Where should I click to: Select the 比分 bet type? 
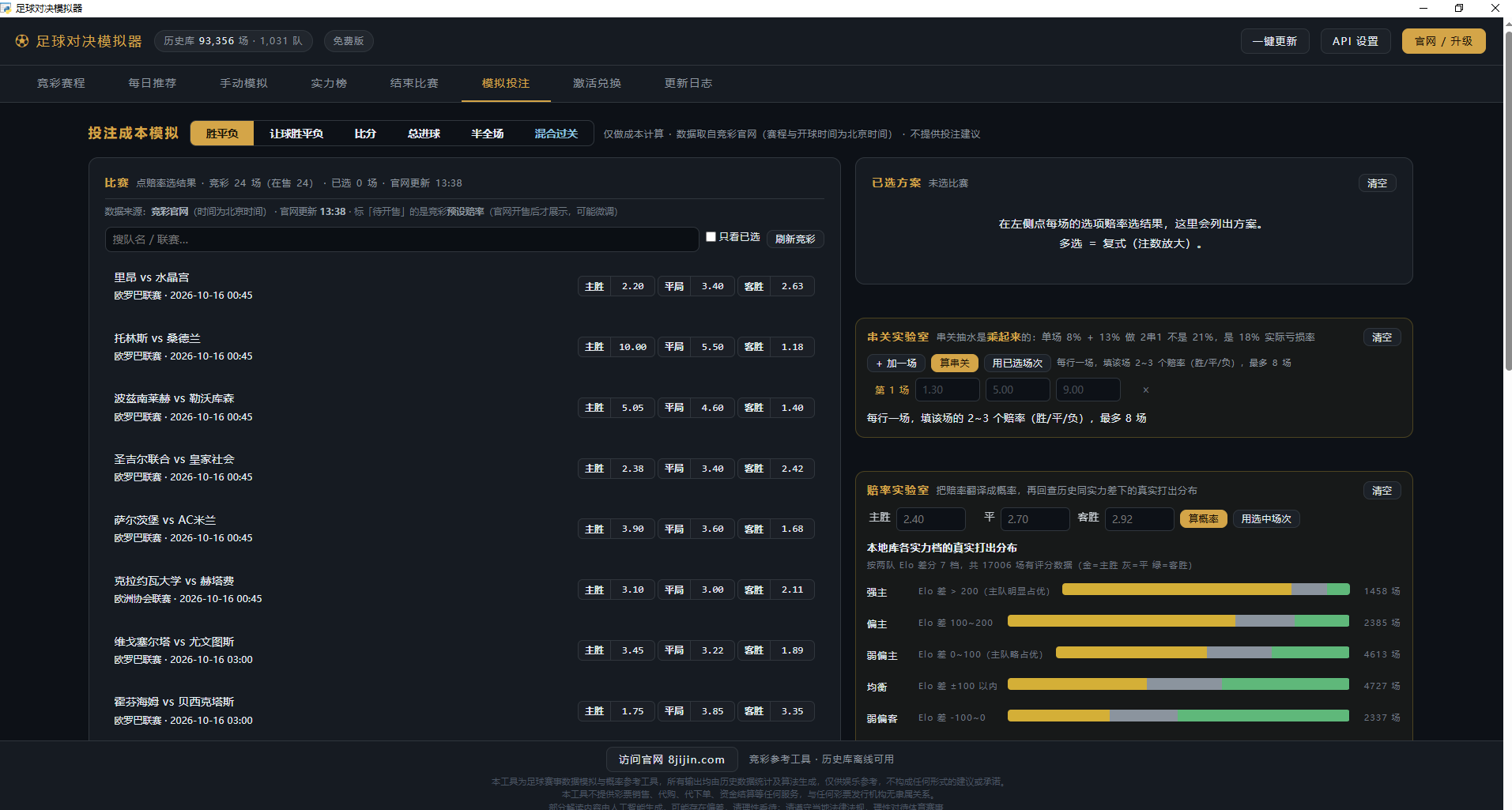pos(365,134)
